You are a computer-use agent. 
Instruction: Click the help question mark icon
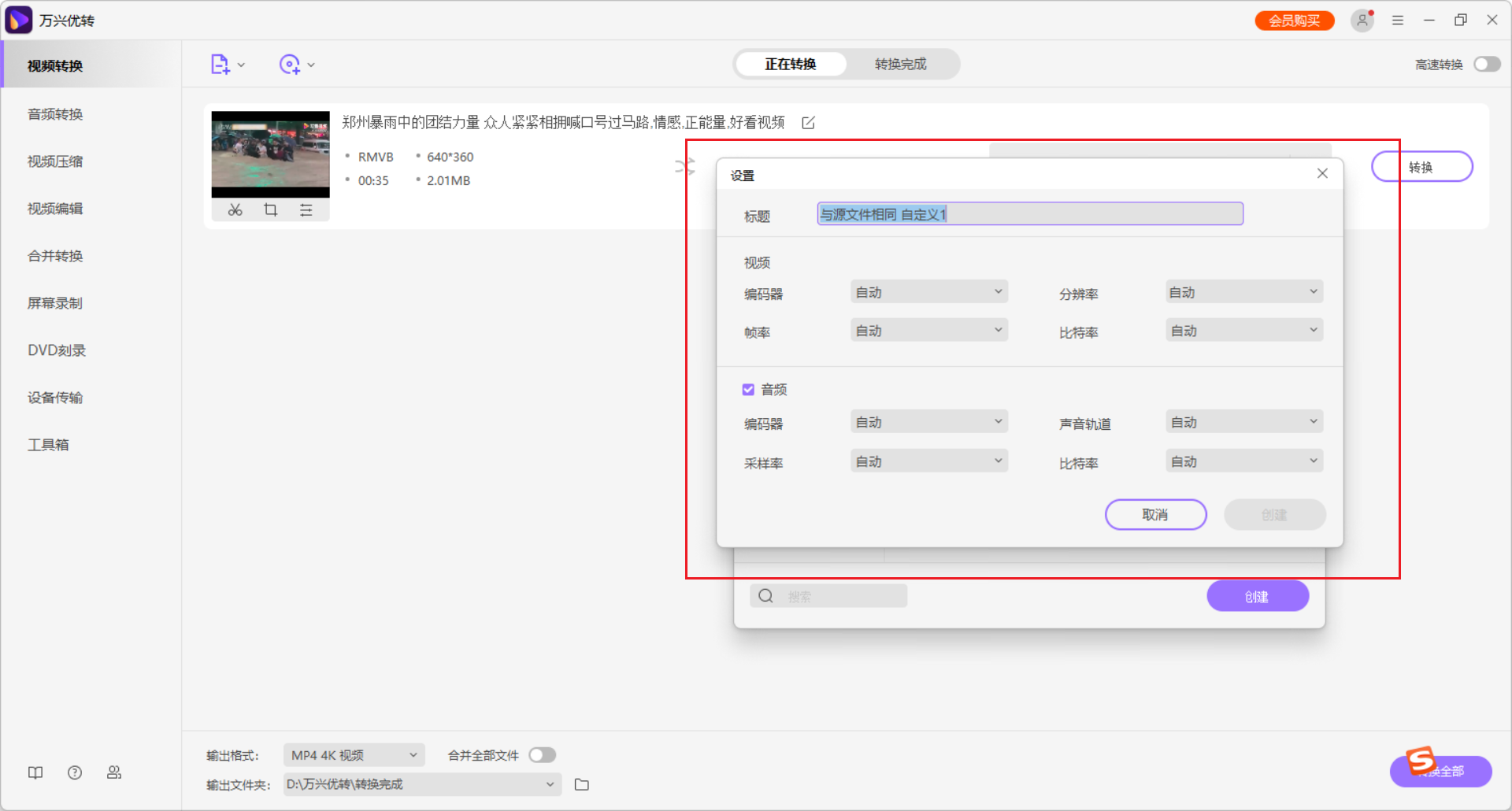(x=75, y=772)
